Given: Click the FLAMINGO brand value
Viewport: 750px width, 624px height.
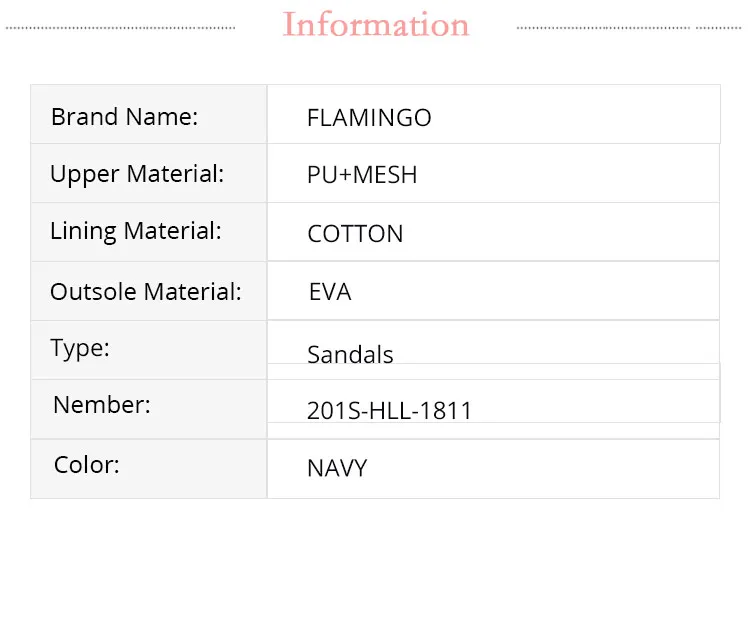Looking at the screenshot, I should coord(369,118).
